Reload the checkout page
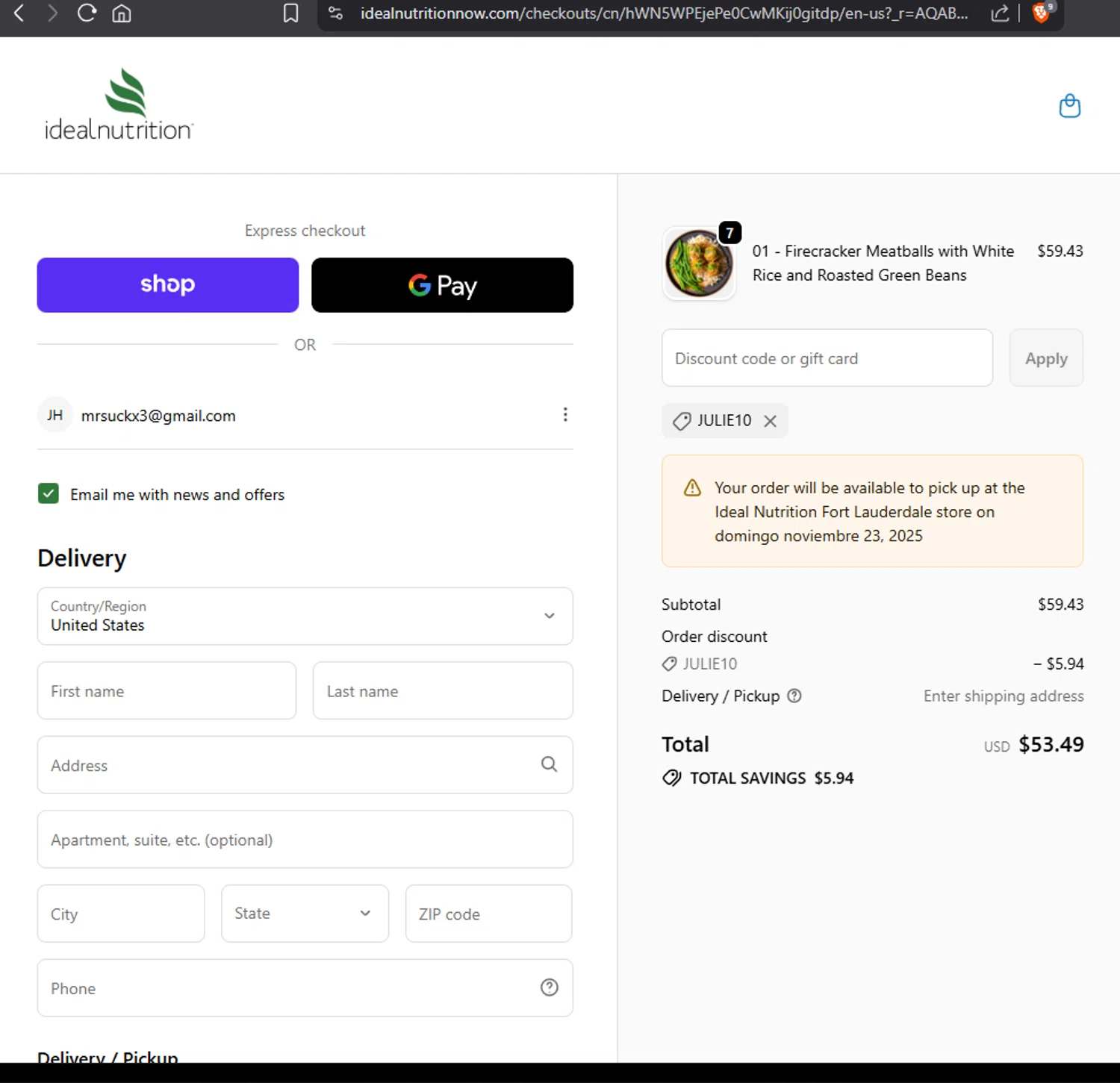This screenshot has width=1120, height=1083. [87, 13]
